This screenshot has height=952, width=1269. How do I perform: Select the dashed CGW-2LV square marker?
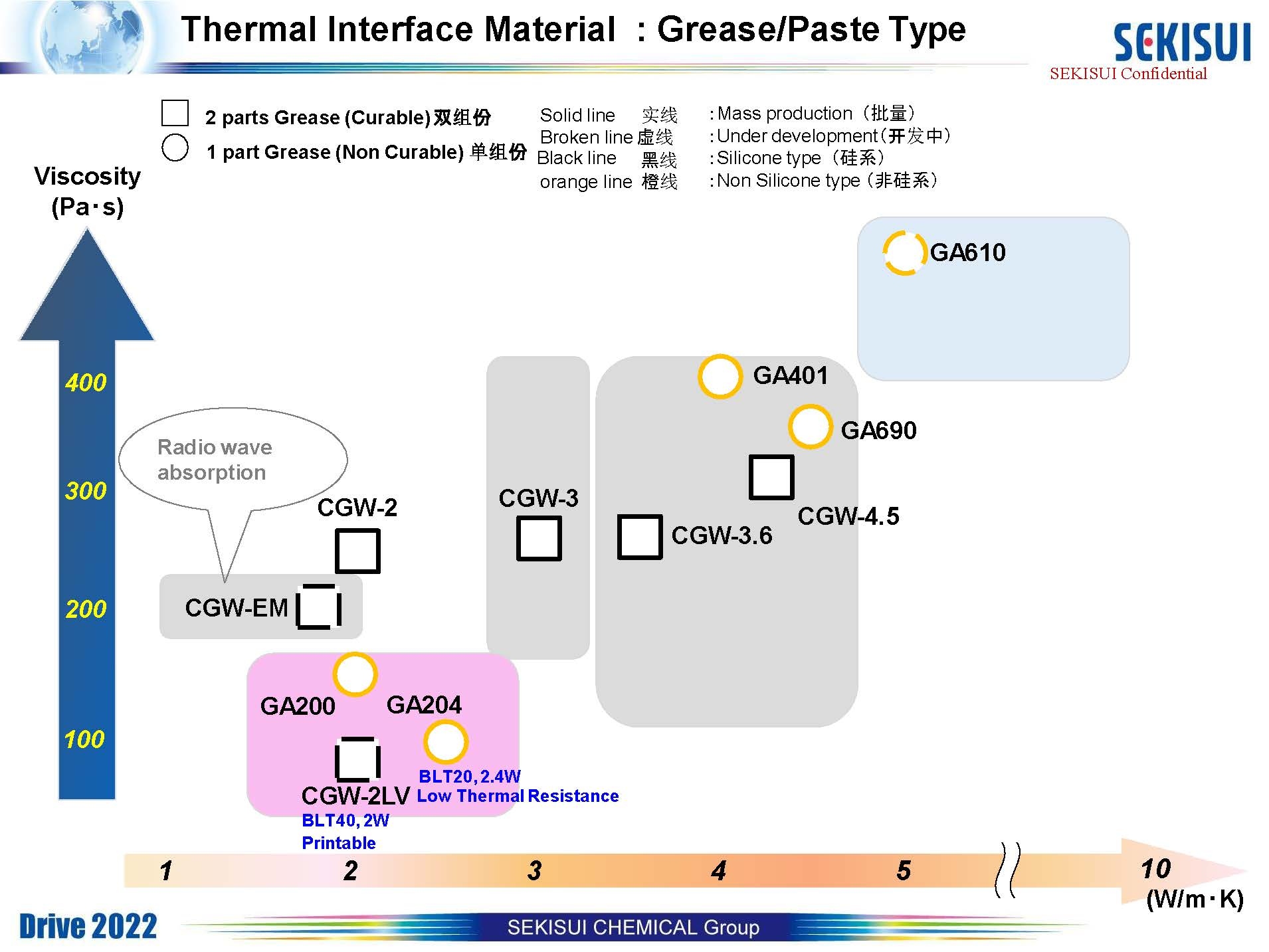pos(358,759)
